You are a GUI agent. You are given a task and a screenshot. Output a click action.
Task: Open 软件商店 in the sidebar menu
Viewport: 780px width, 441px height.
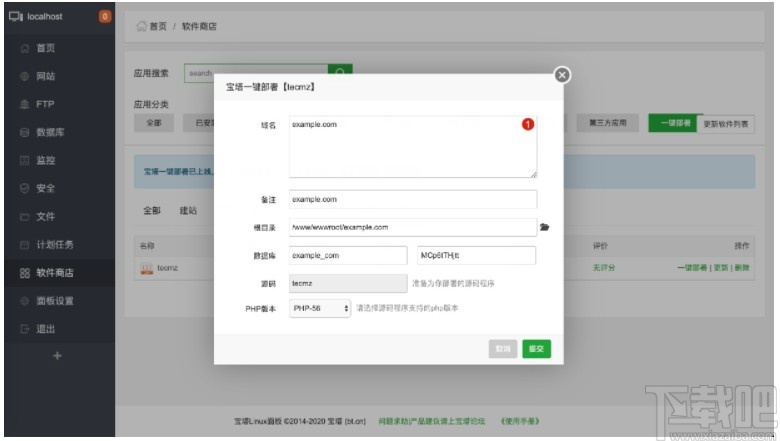[x=55, y=273]
